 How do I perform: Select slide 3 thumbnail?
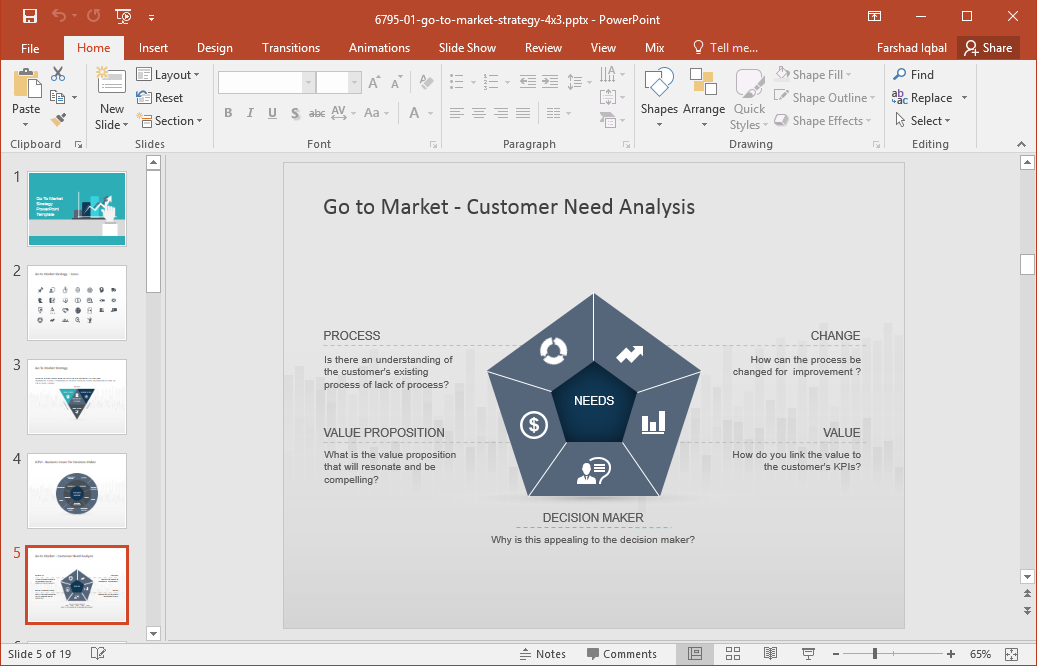77,397
